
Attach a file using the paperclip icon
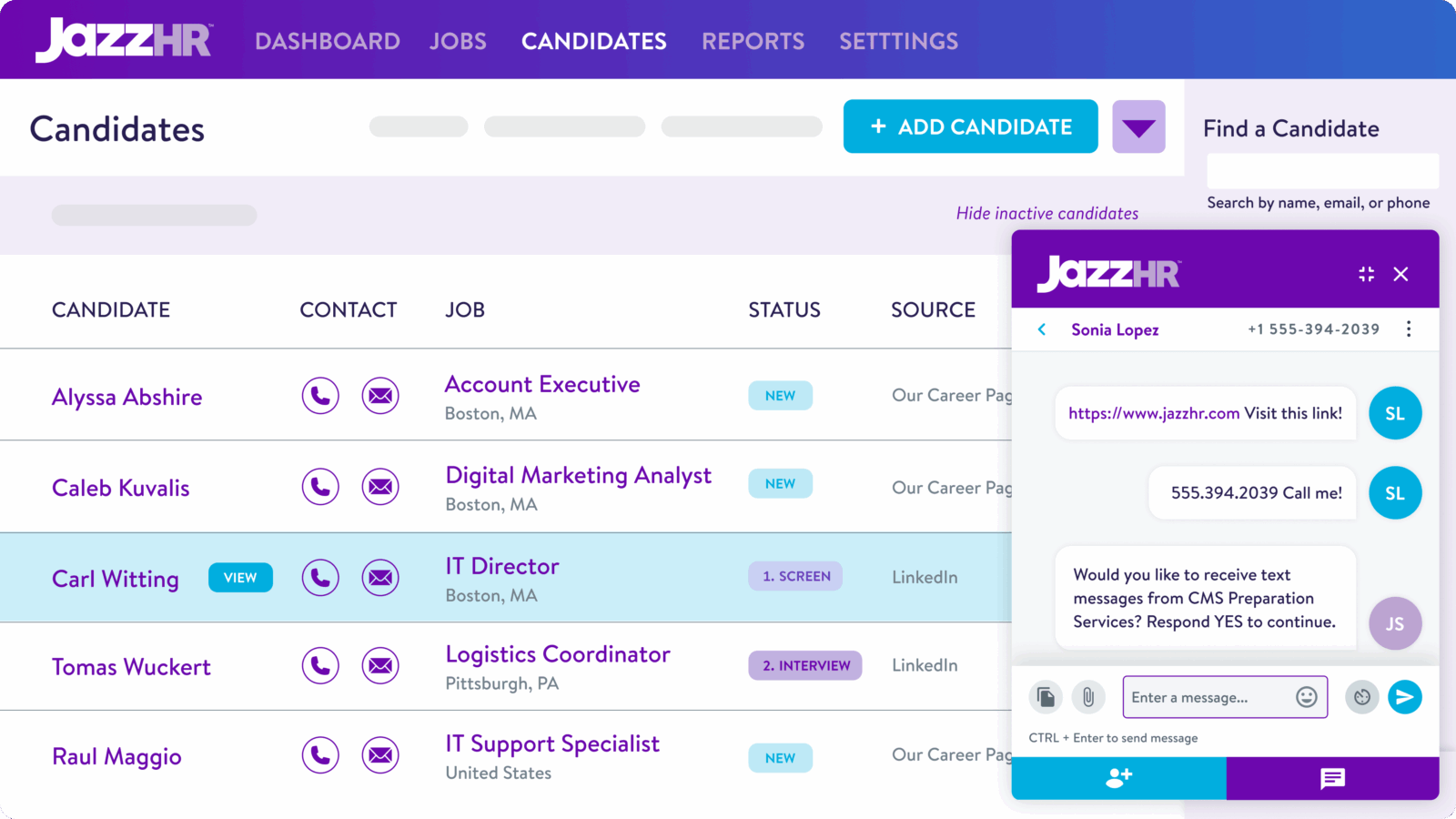point(1087,697)
